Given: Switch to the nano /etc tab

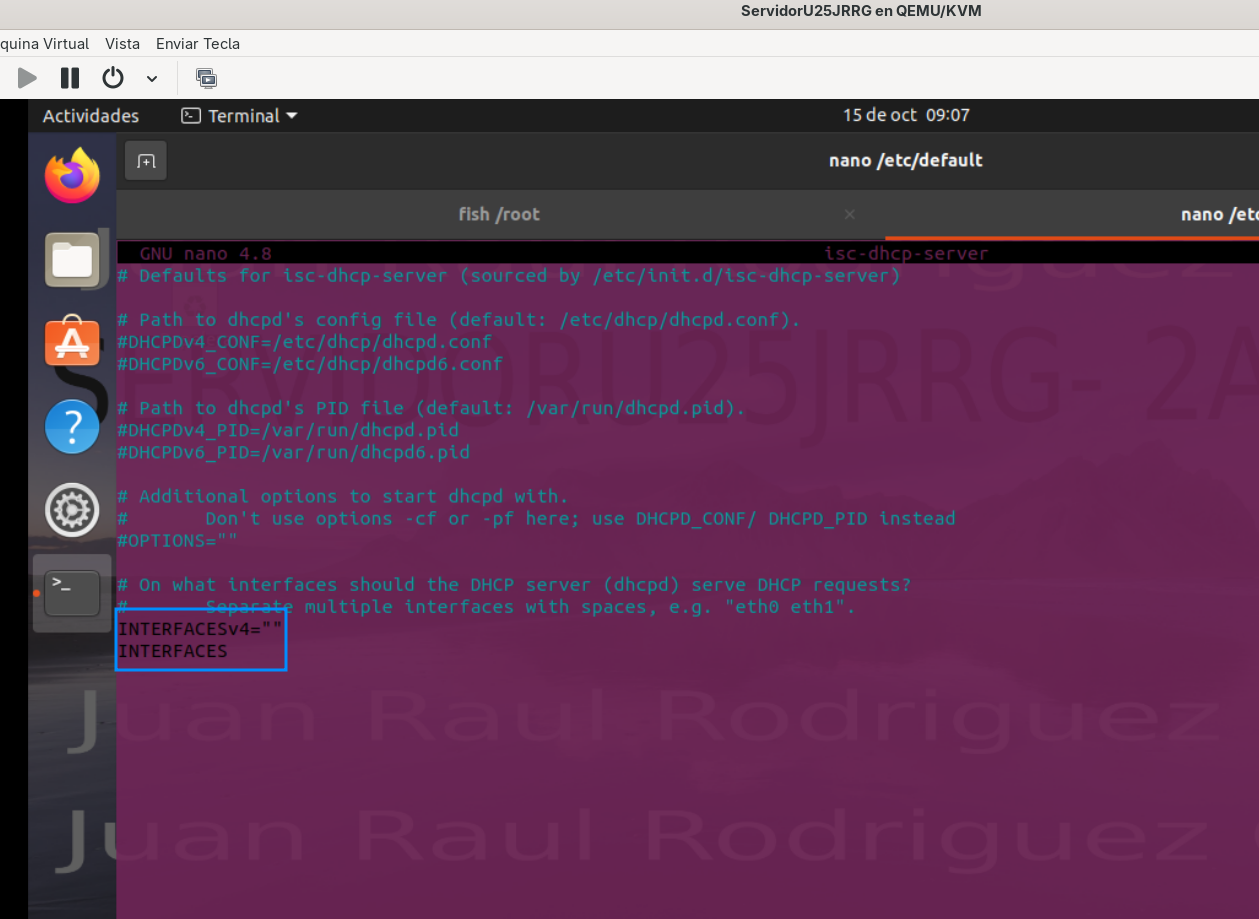Looking at the screenshot, I should [1072, 214].
